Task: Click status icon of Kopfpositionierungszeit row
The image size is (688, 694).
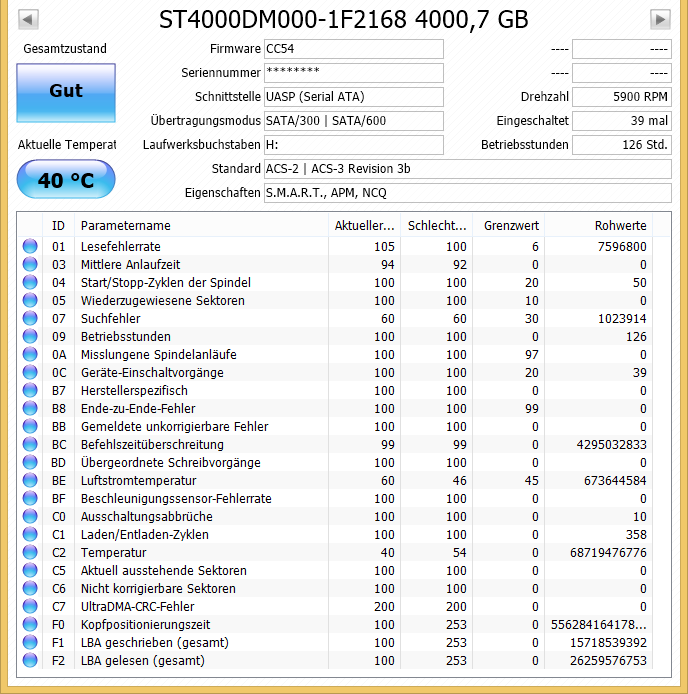Action: click(30, 624)
